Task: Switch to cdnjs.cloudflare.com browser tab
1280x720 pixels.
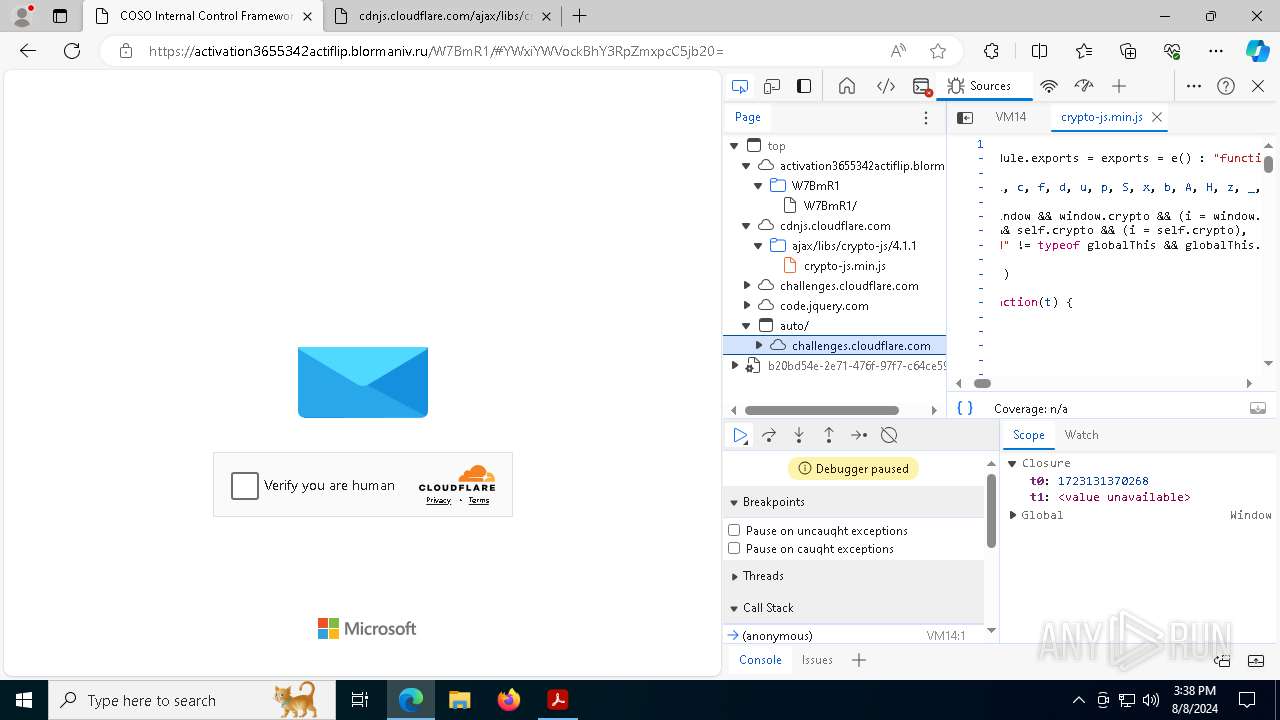Action: [444, 16]
